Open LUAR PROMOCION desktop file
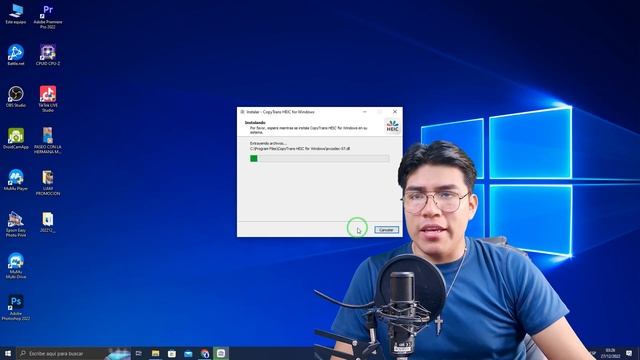The height and width of the screenshot is (360, 640). tap(48, 182)
